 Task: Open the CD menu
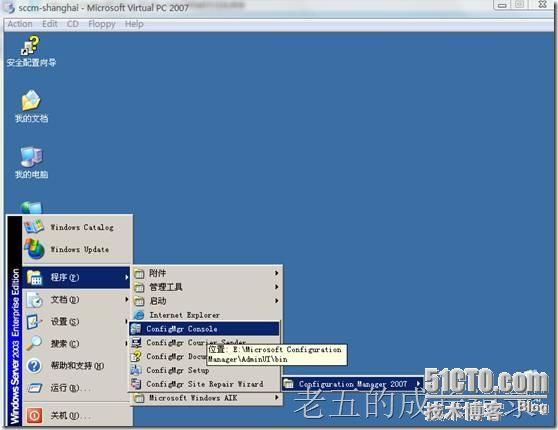(73, 24)
